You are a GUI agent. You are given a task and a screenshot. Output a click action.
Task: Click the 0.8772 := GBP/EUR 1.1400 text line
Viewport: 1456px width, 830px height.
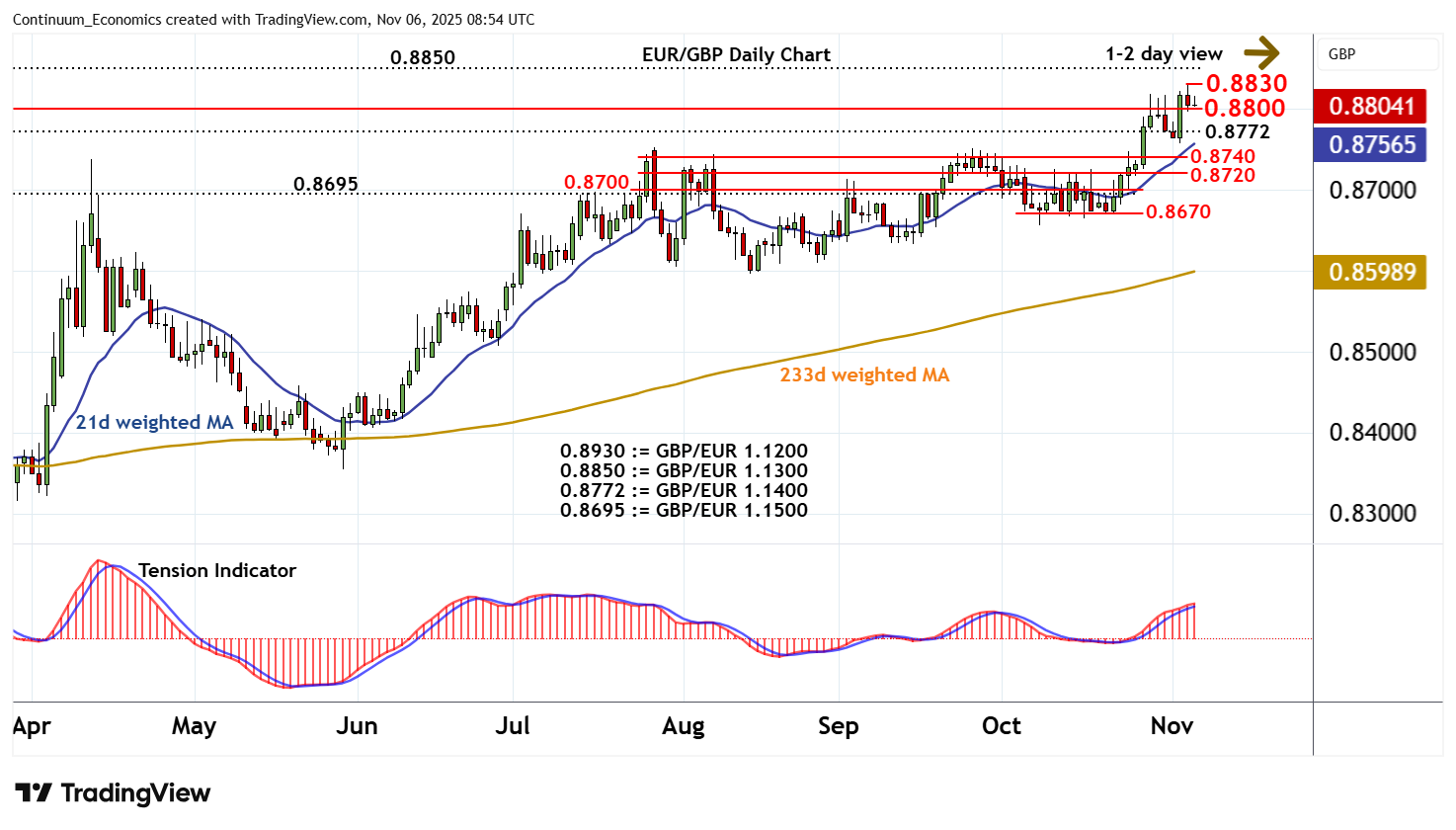pos(684,490)
